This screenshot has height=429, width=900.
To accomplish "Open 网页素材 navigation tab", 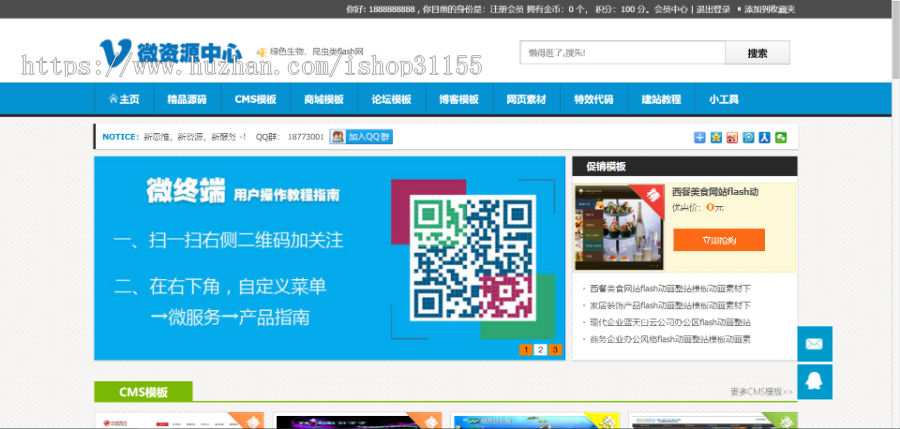I will (x=526, y=99).
